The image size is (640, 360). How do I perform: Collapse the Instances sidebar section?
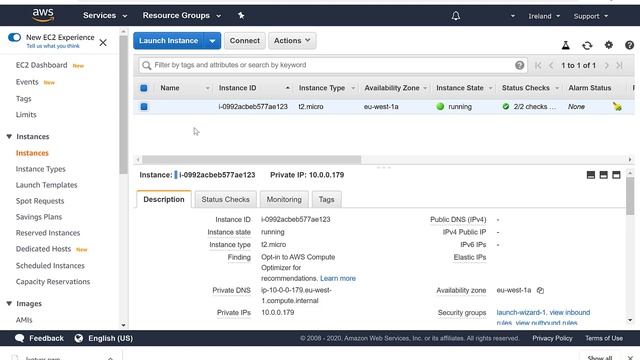tap(9, 136)
